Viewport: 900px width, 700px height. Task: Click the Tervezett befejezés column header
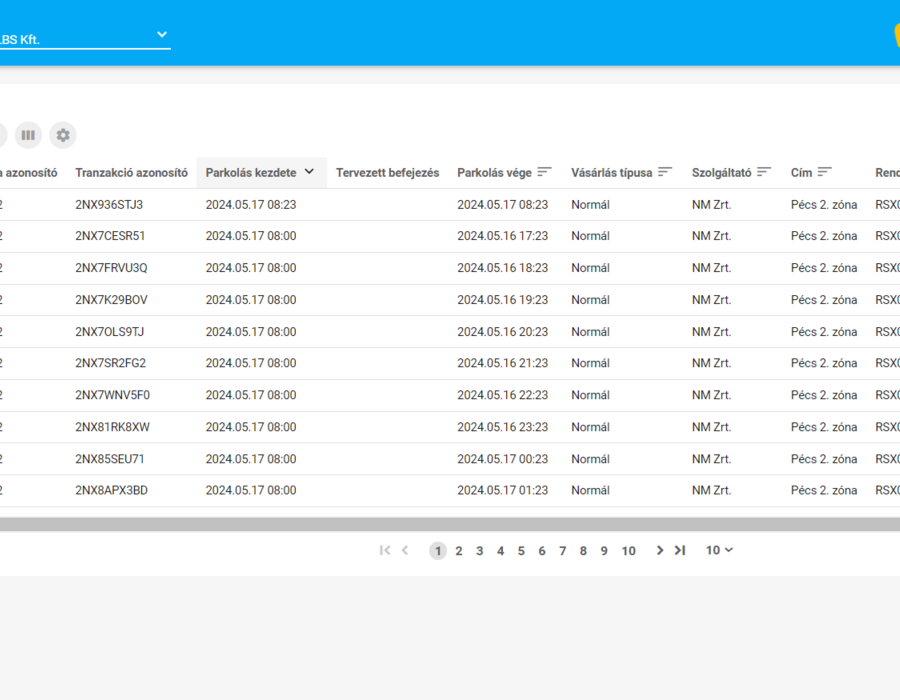tap(387, 173)
